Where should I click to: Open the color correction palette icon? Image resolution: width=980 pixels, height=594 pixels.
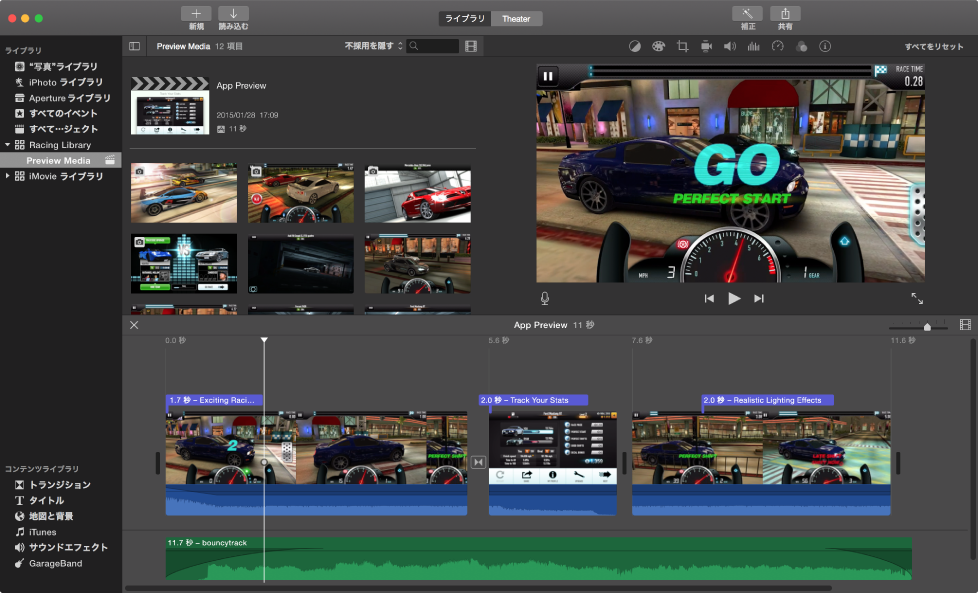[x=658, y=46]
